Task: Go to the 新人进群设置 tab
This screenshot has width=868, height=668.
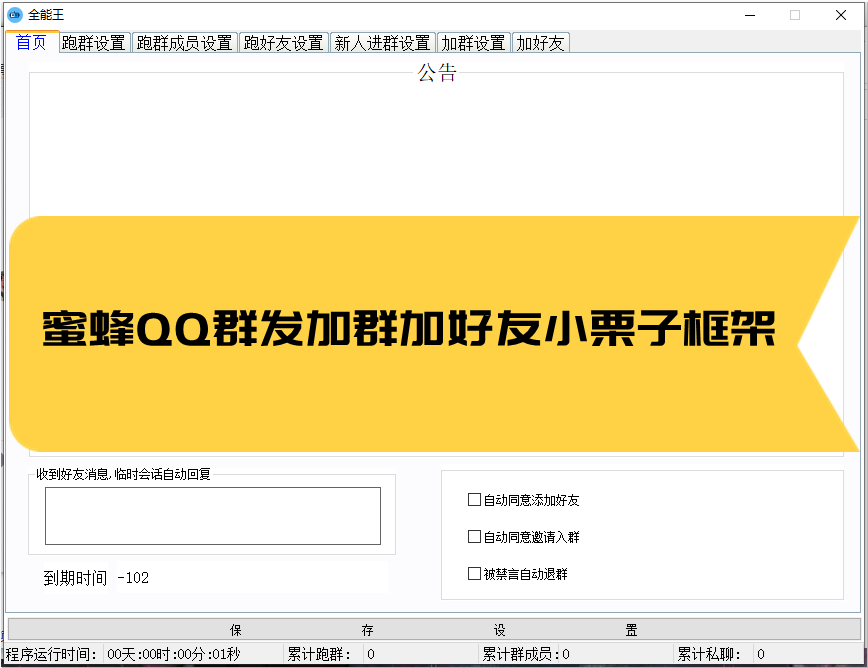Action: [383, 43]
